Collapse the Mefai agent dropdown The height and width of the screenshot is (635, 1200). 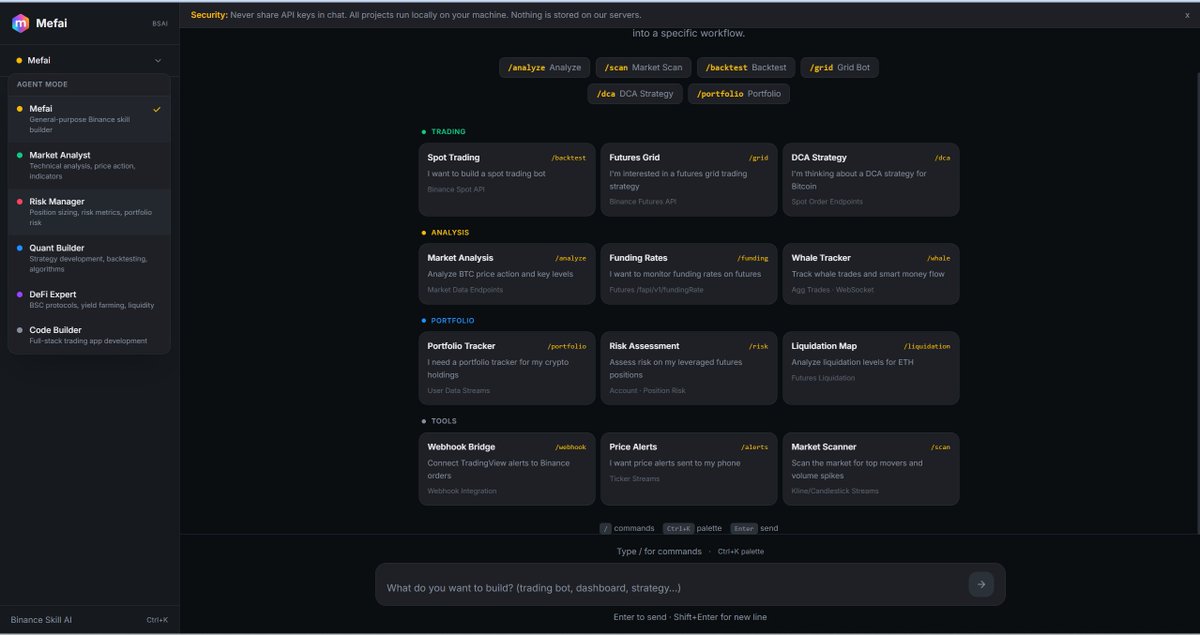(158, 60)
